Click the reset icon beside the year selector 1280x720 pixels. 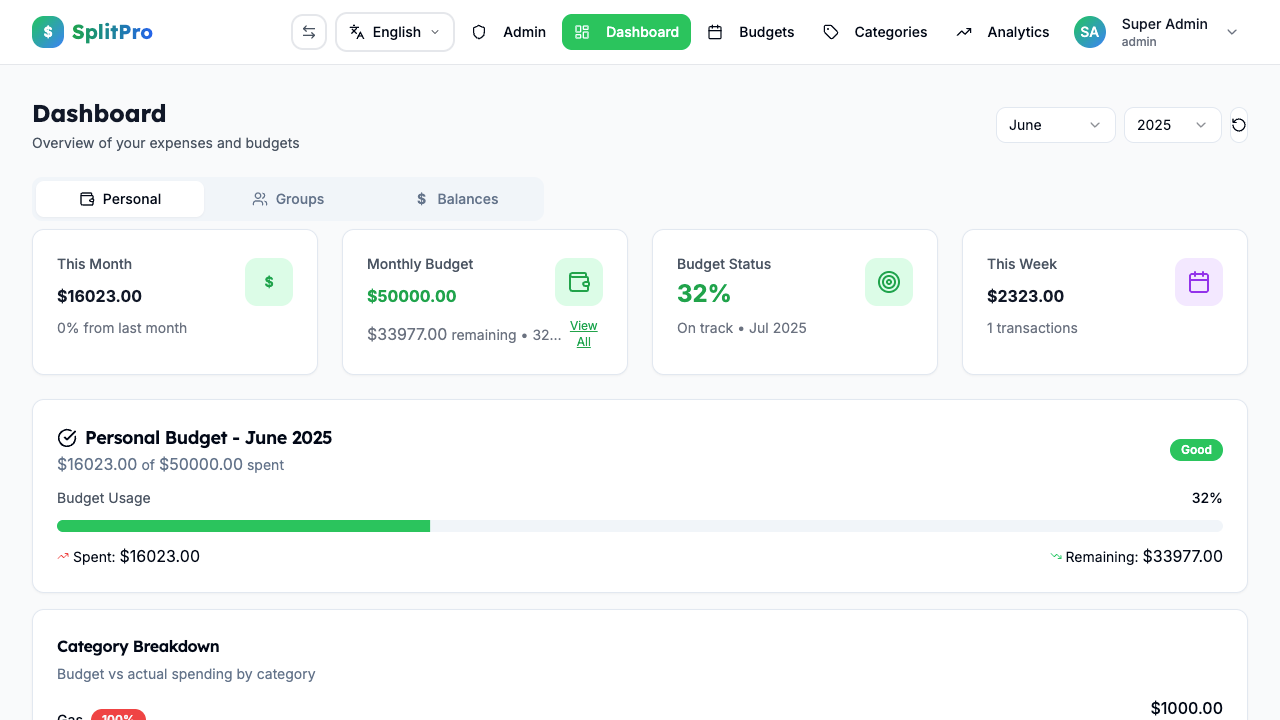pyautogui.click(x=1238, y=124)
